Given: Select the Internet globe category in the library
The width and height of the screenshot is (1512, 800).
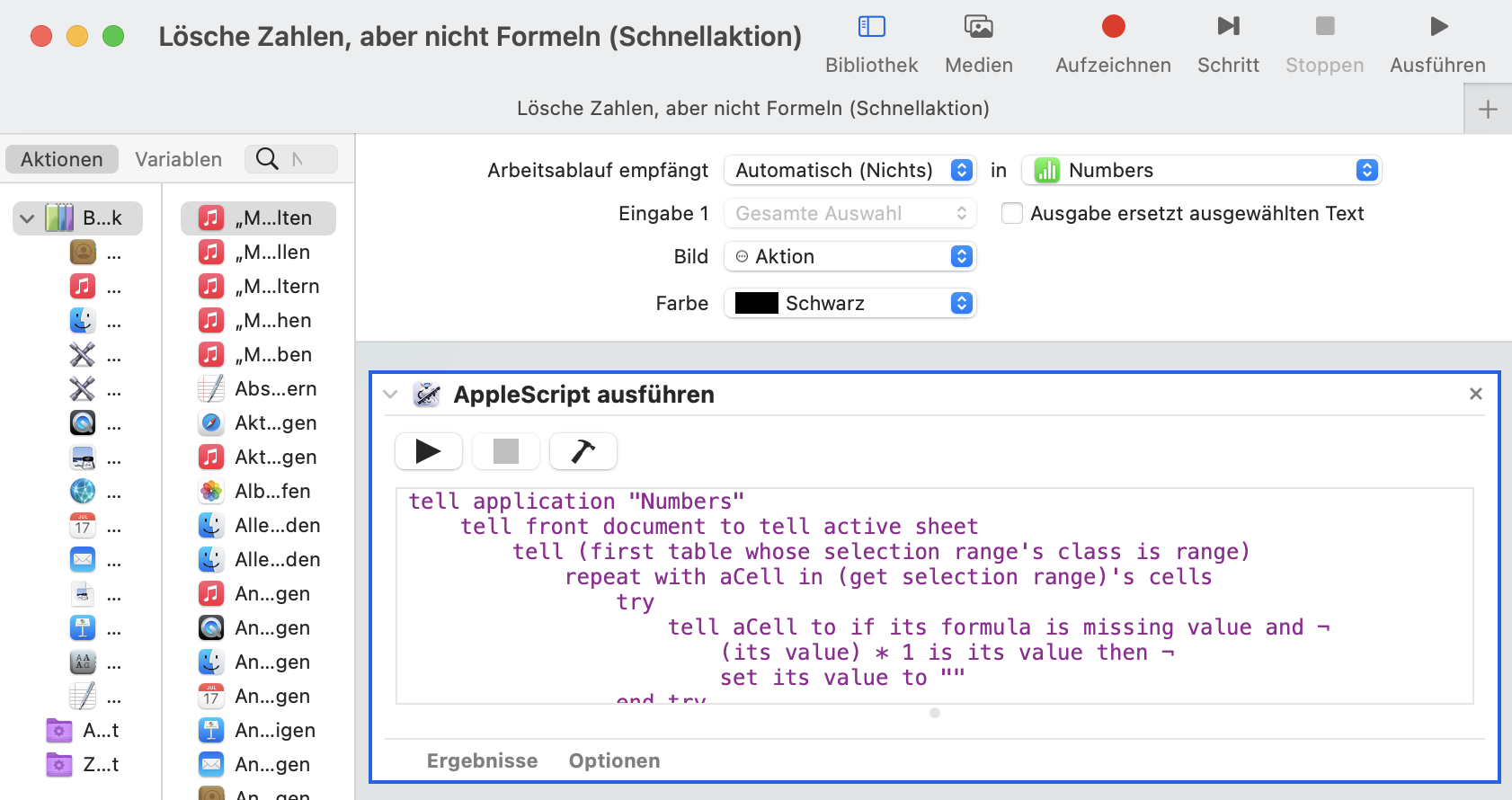Looking at the screenshot, I should (x=83, y=492).
